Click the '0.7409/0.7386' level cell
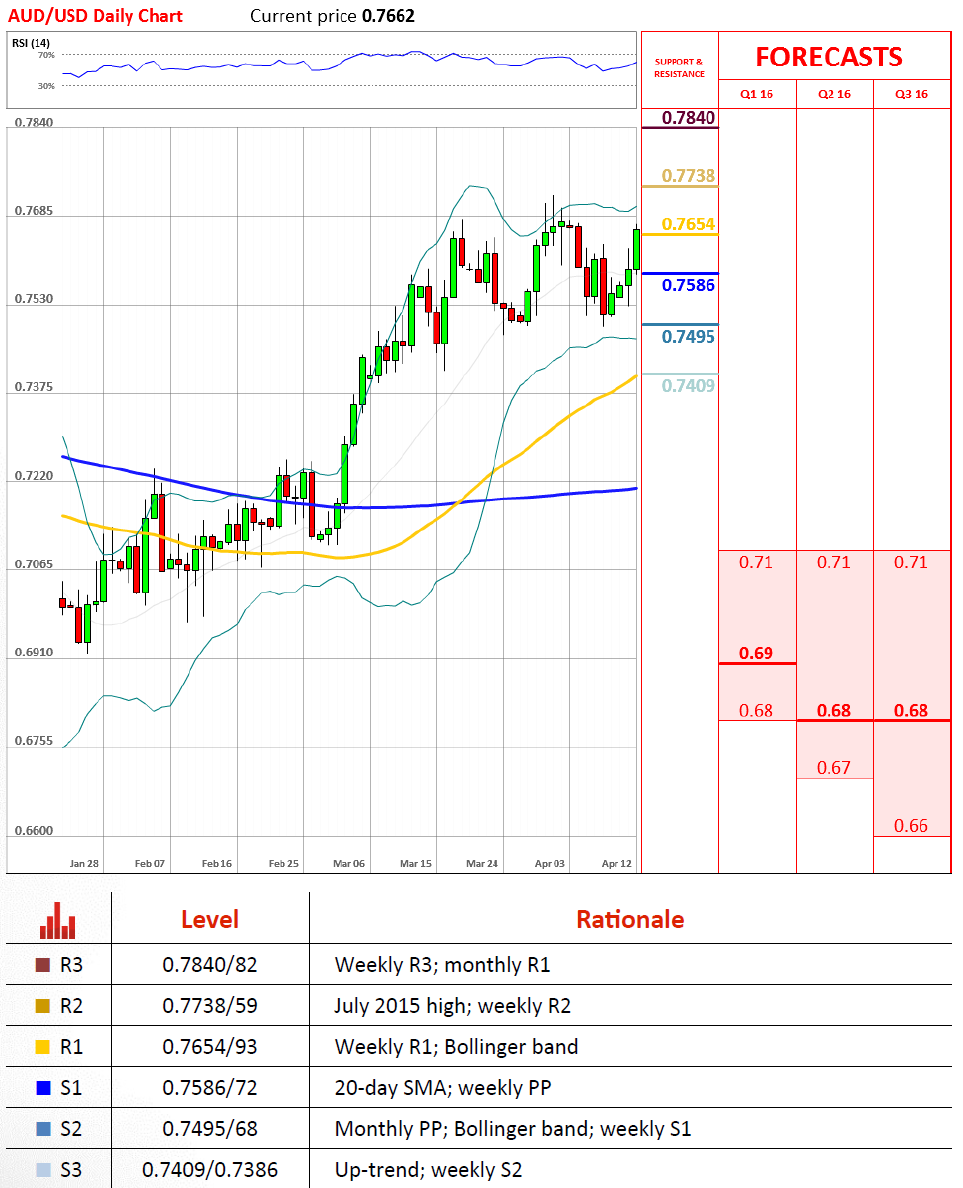 click(x=210, y=1169)
